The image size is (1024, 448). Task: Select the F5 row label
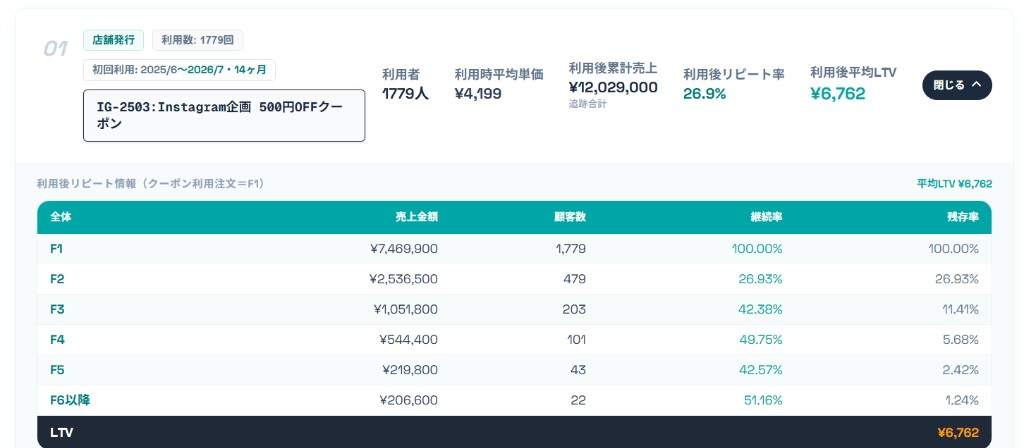57,370
